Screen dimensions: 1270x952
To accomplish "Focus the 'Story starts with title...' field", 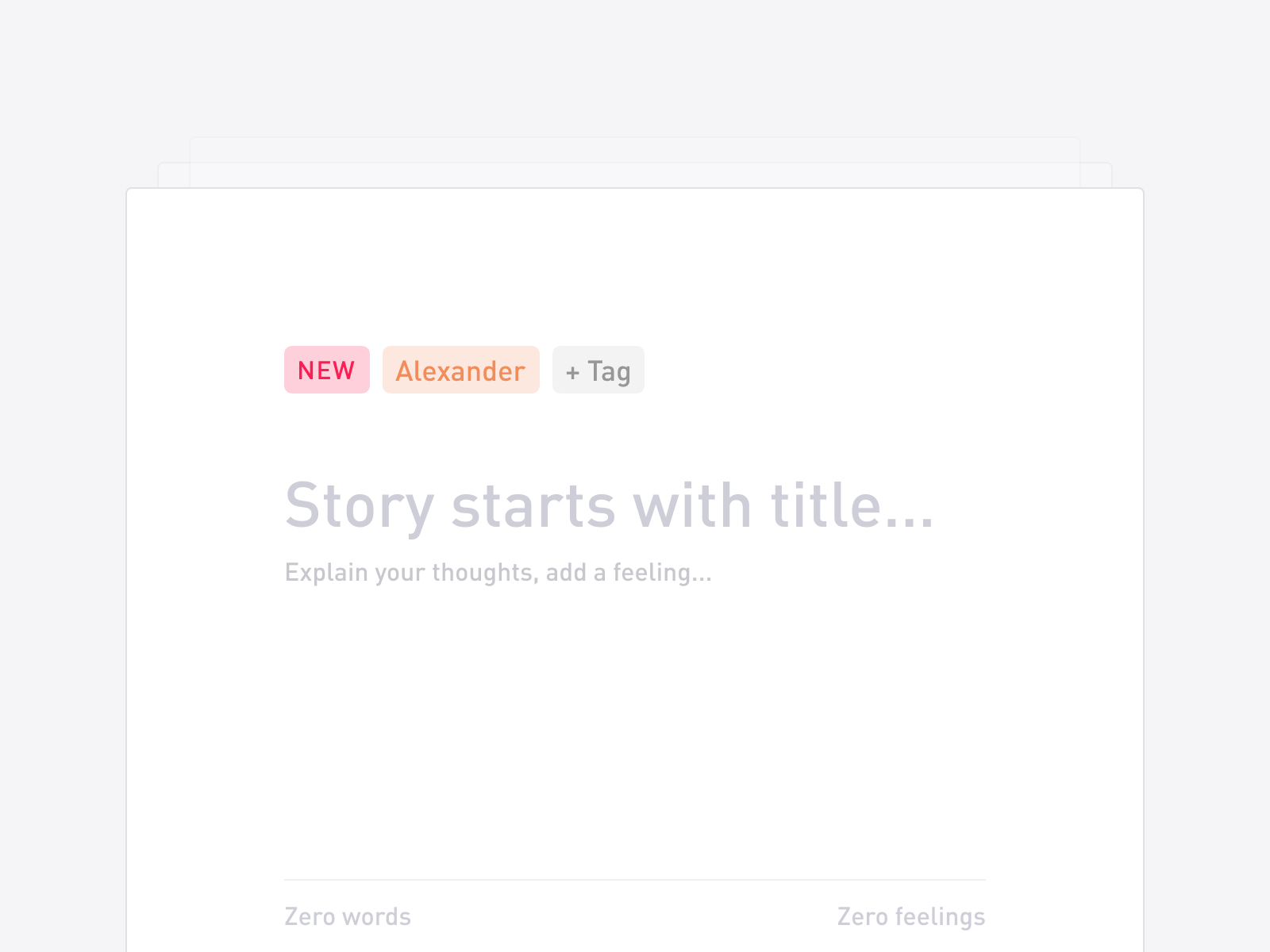I will point(609,505).
